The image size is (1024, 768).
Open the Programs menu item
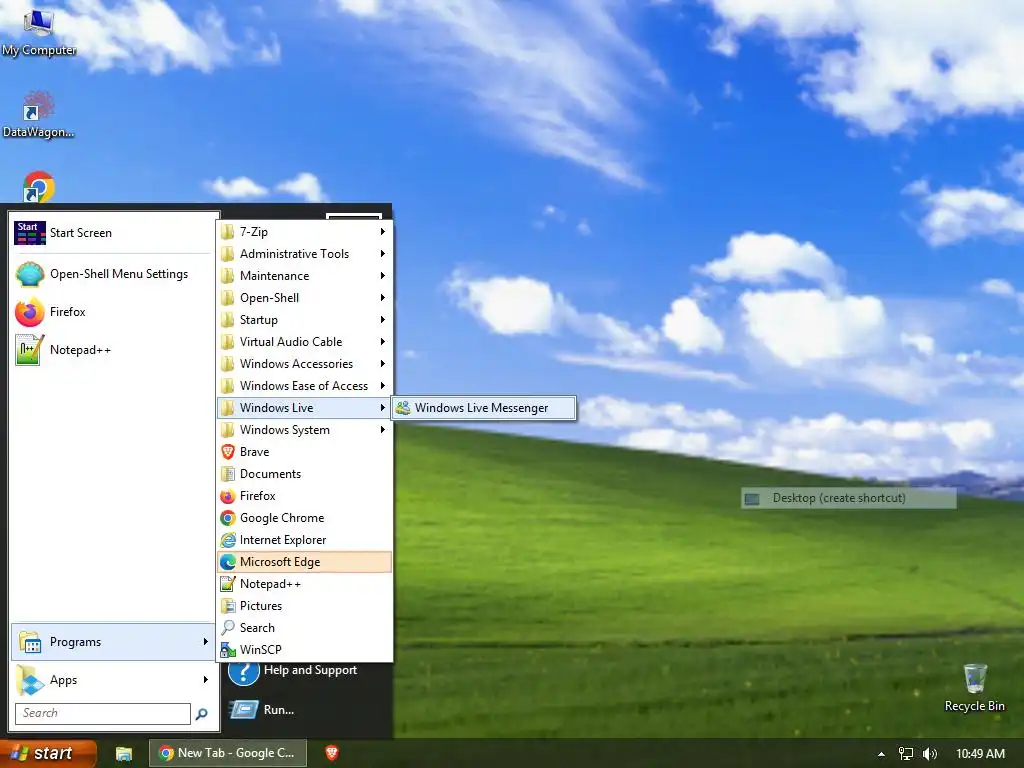[x=114, y=642]
